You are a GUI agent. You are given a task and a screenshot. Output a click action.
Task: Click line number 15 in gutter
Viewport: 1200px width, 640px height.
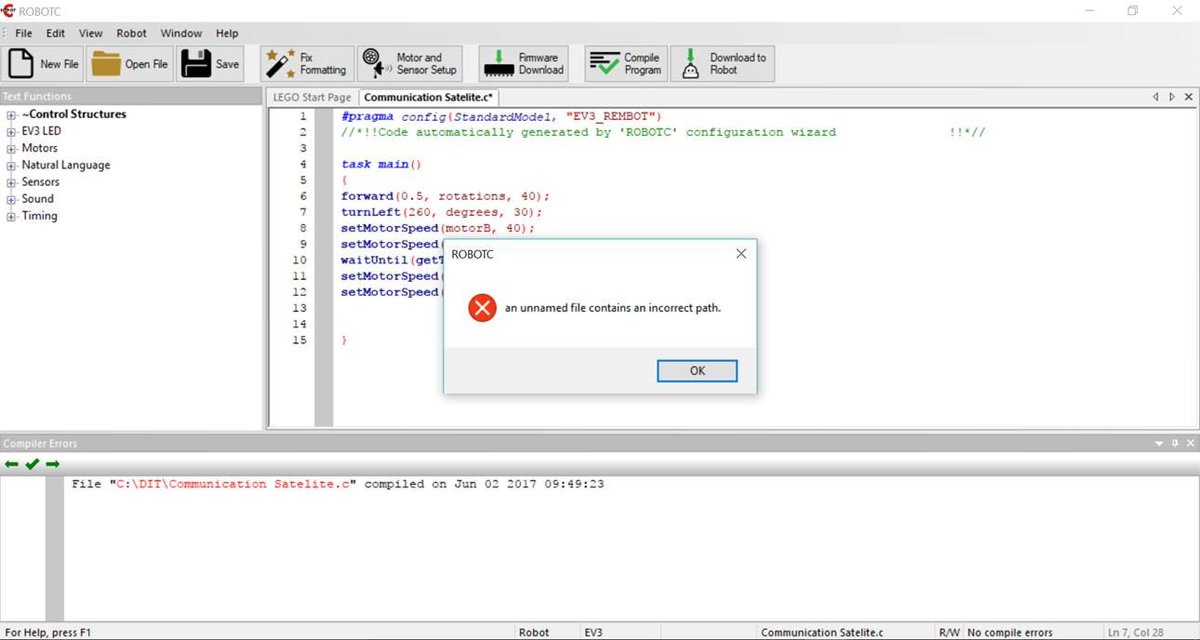click(300, 340)
